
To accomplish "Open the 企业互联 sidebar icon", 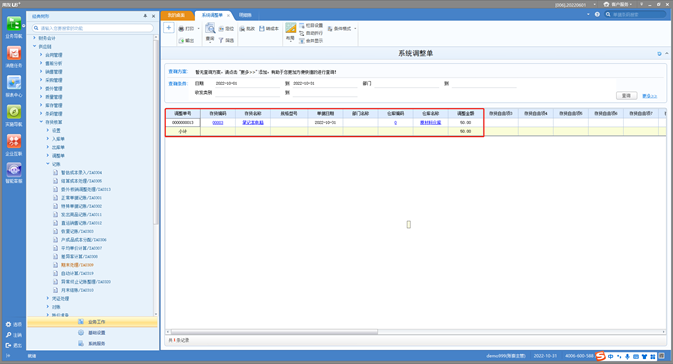I will click(14, 145).
